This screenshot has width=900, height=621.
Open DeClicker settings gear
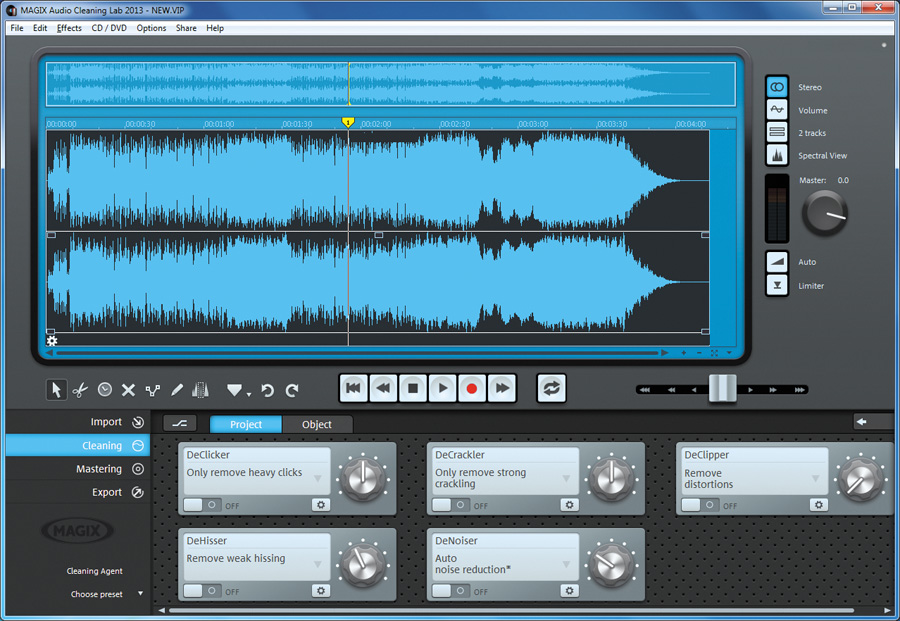point(320,505)
